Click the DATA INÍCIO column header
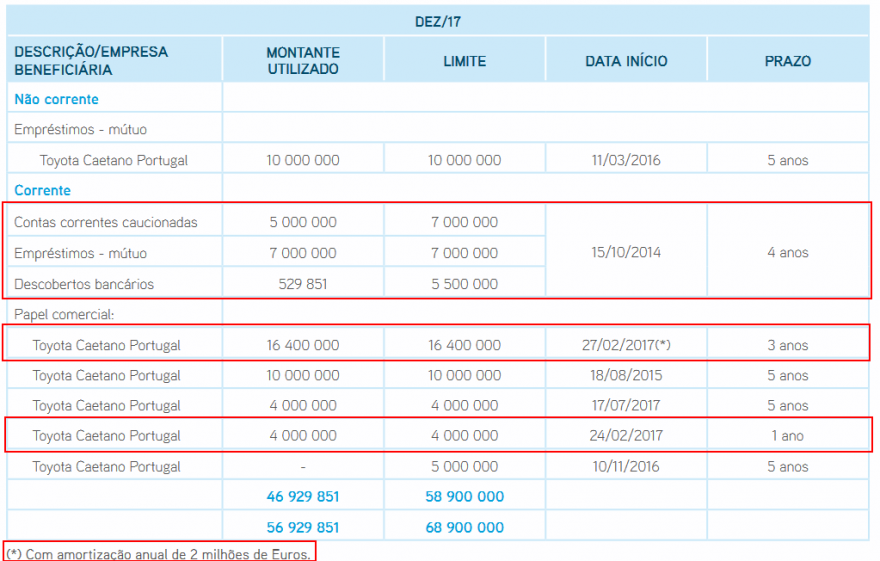 click(626, 61)
